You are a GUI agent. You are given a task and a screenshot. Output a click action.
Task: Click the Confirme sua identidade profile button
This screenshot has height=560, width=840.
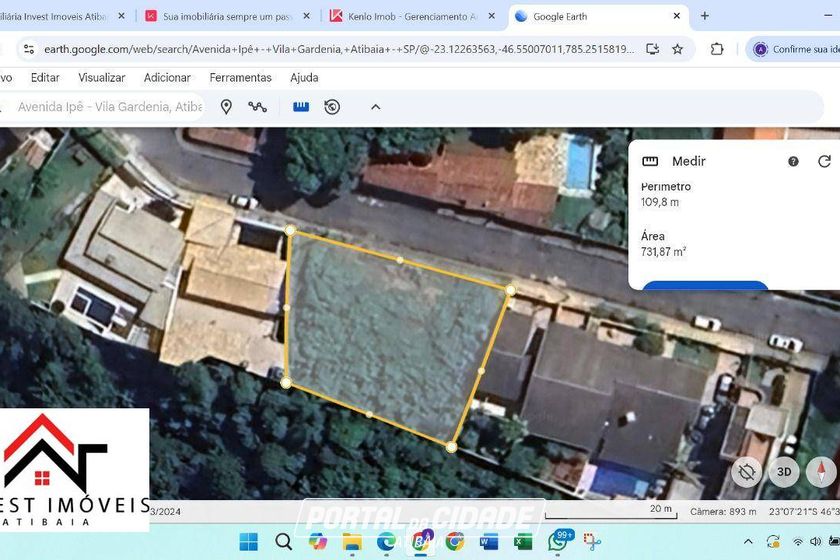tap(793, 49)
